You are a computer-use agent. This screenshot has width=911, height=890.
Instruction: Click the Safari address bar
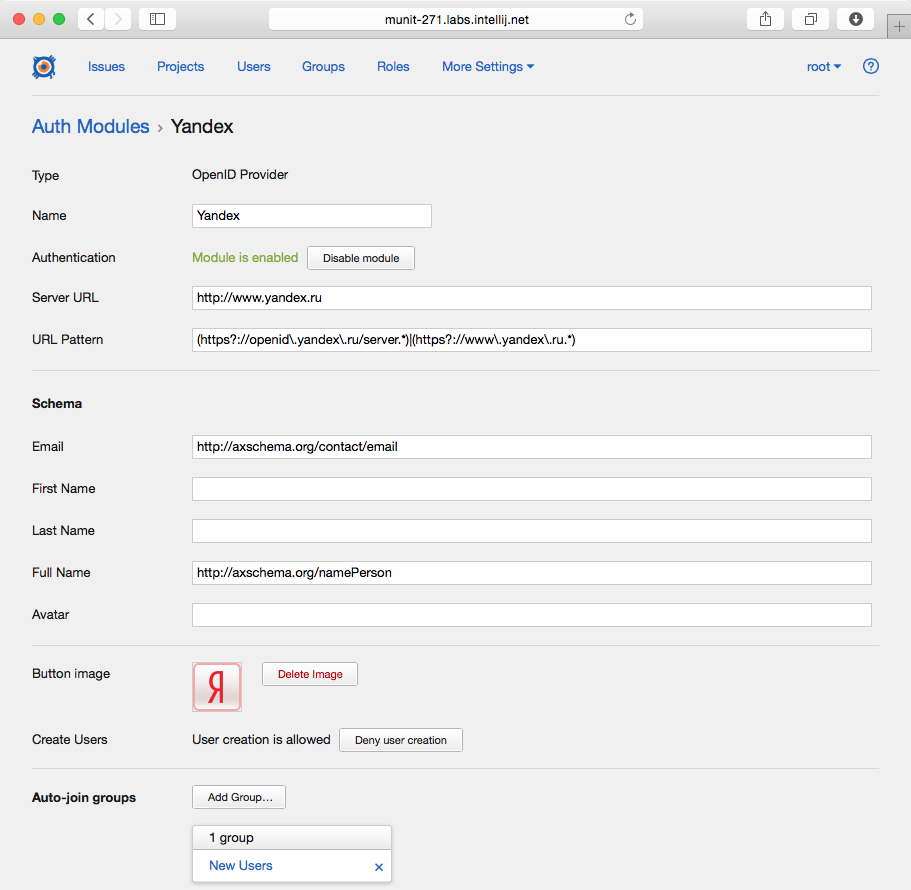click(x=456, y=19)
